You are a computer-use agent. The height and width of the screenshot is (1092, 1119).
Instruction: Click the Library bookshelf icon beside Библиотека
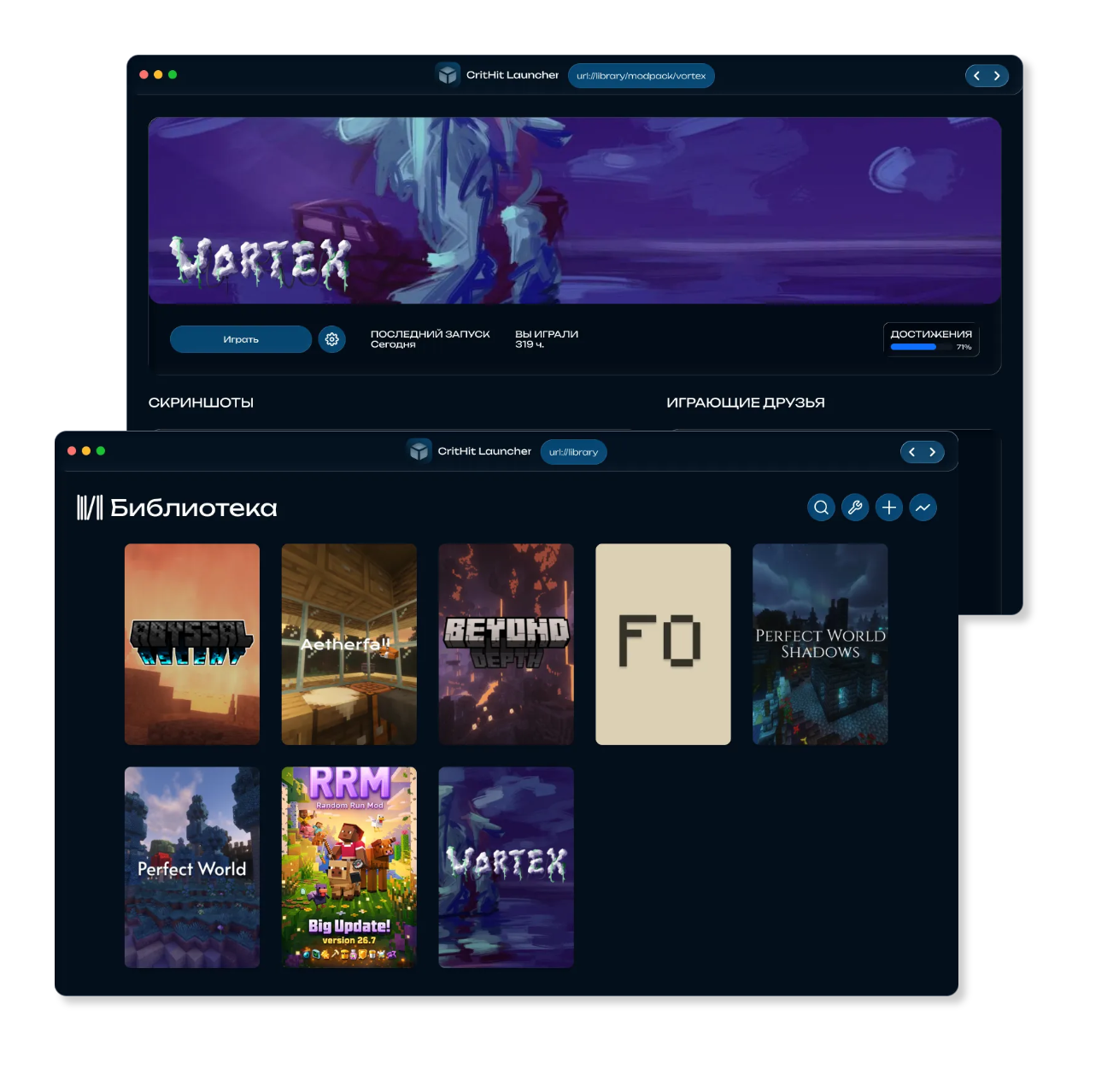click(90, 508)
